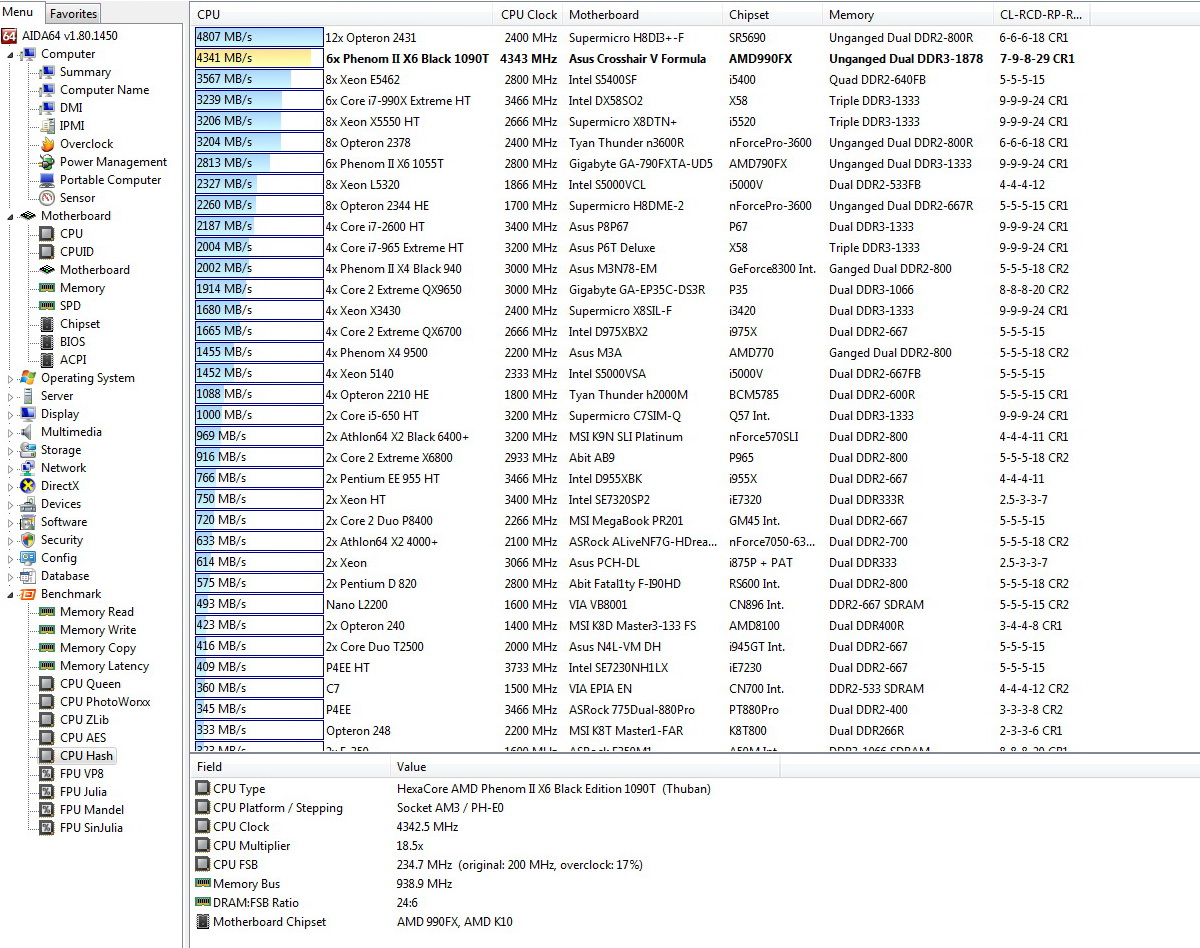Screen dimensions: 1200x948
Task: Select the CPU ZLib benchmark icon
Action: 47,720
